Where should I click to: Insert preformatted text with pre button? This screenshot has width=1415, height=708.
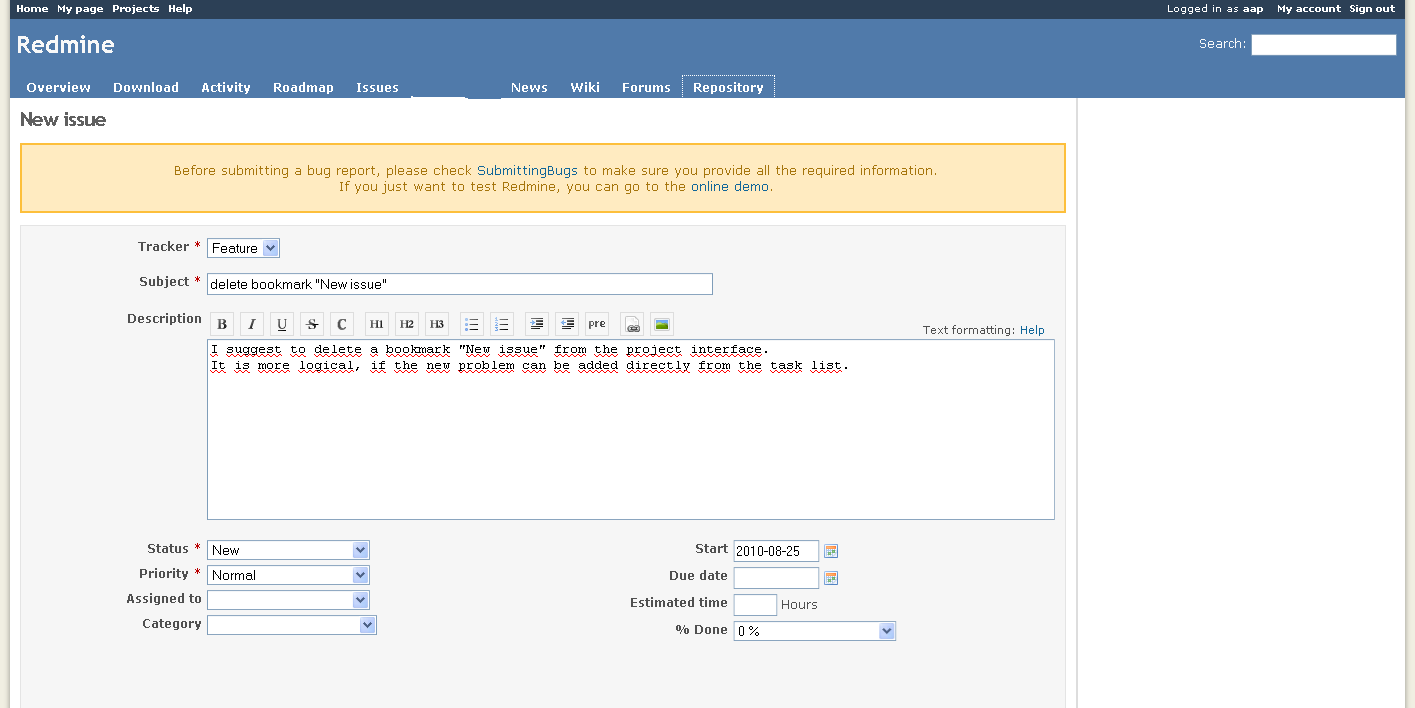[x=597, y=324]
